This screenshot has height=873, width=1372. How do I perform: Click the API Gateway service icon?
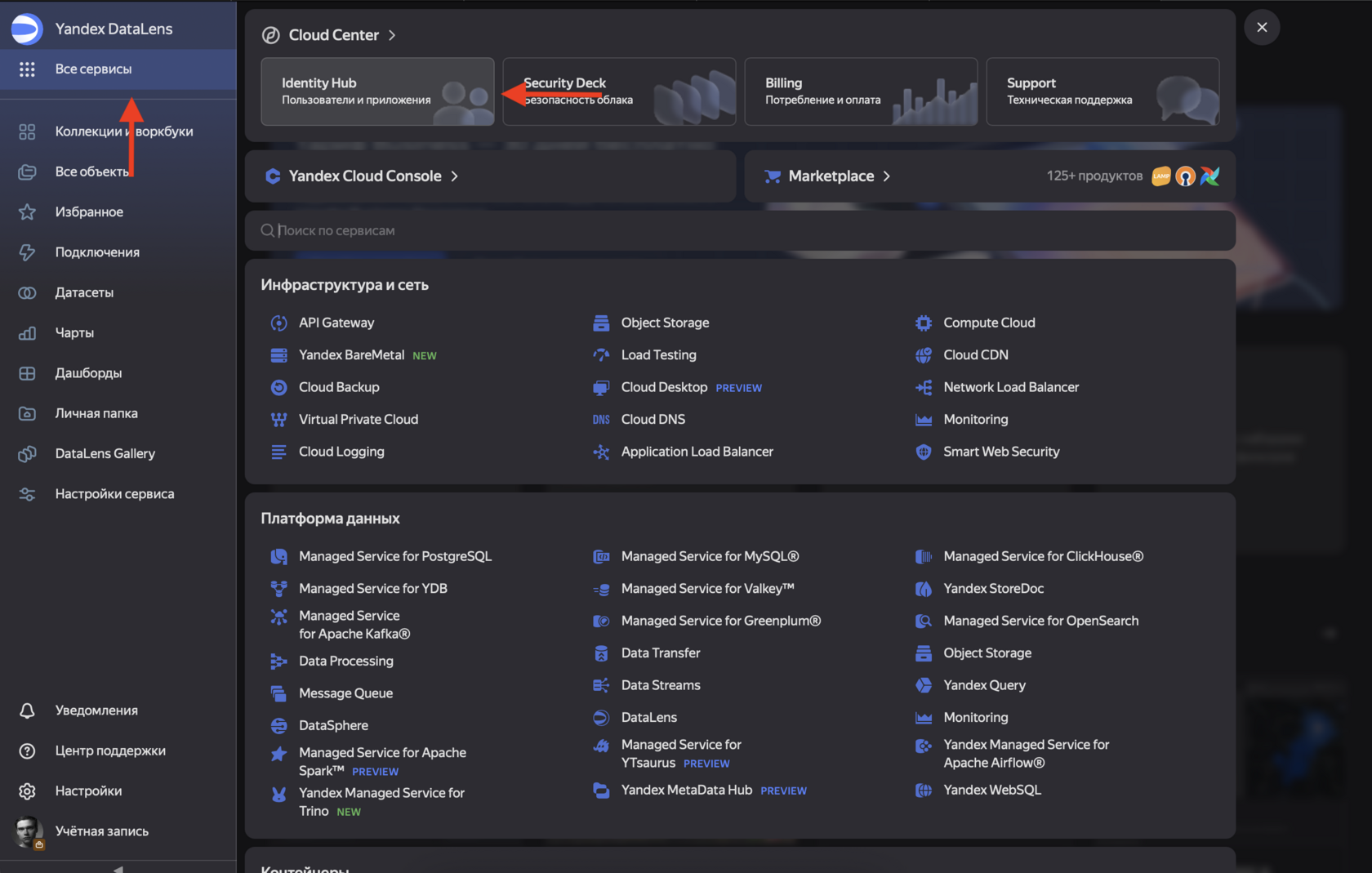tap(278, 323)
